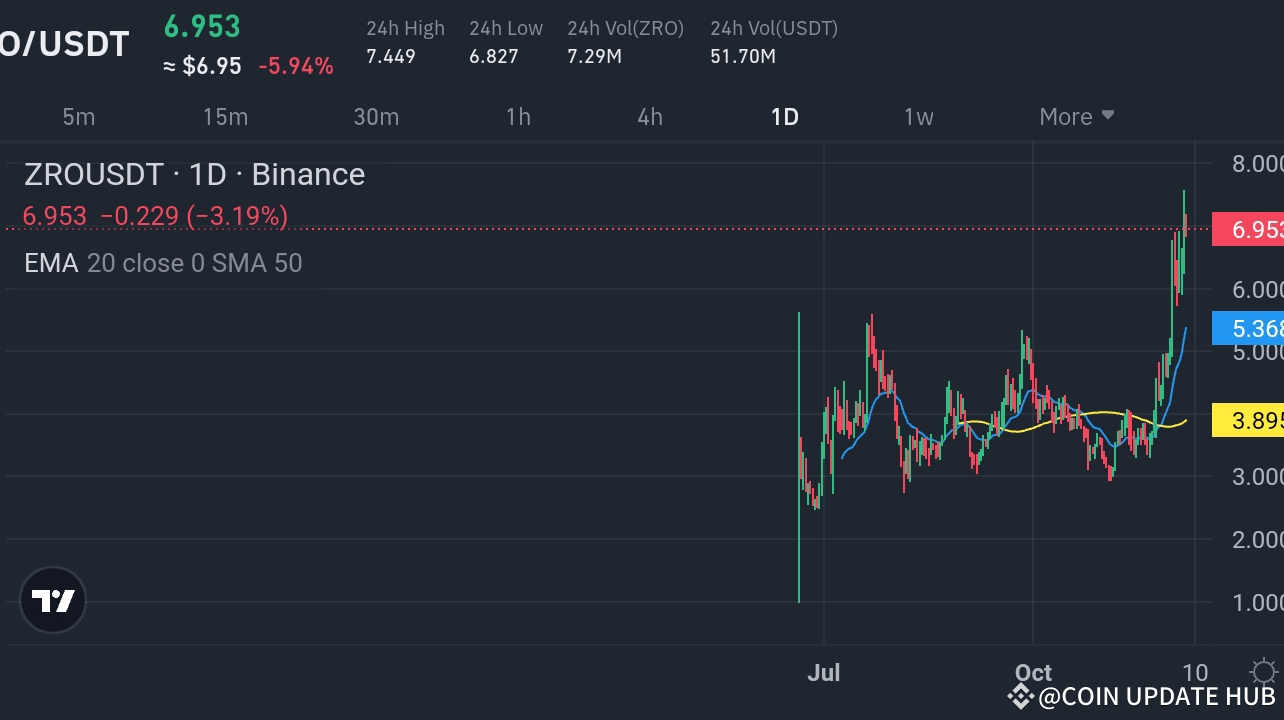This screenshot has height=720, width=1284.
Task: Click the red 6.953 current price label
Action: coord(1247,229)
